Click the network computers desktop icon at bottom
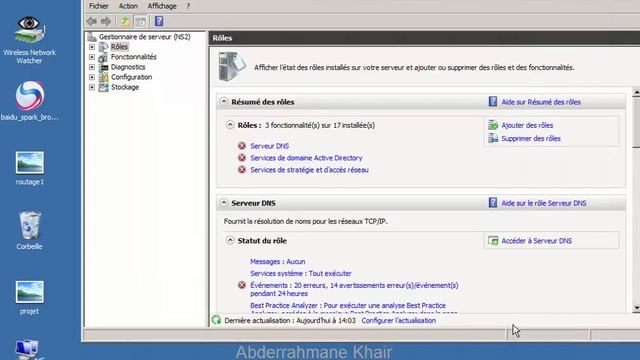The height and width of the screenshot is (360, 640). 29,349
